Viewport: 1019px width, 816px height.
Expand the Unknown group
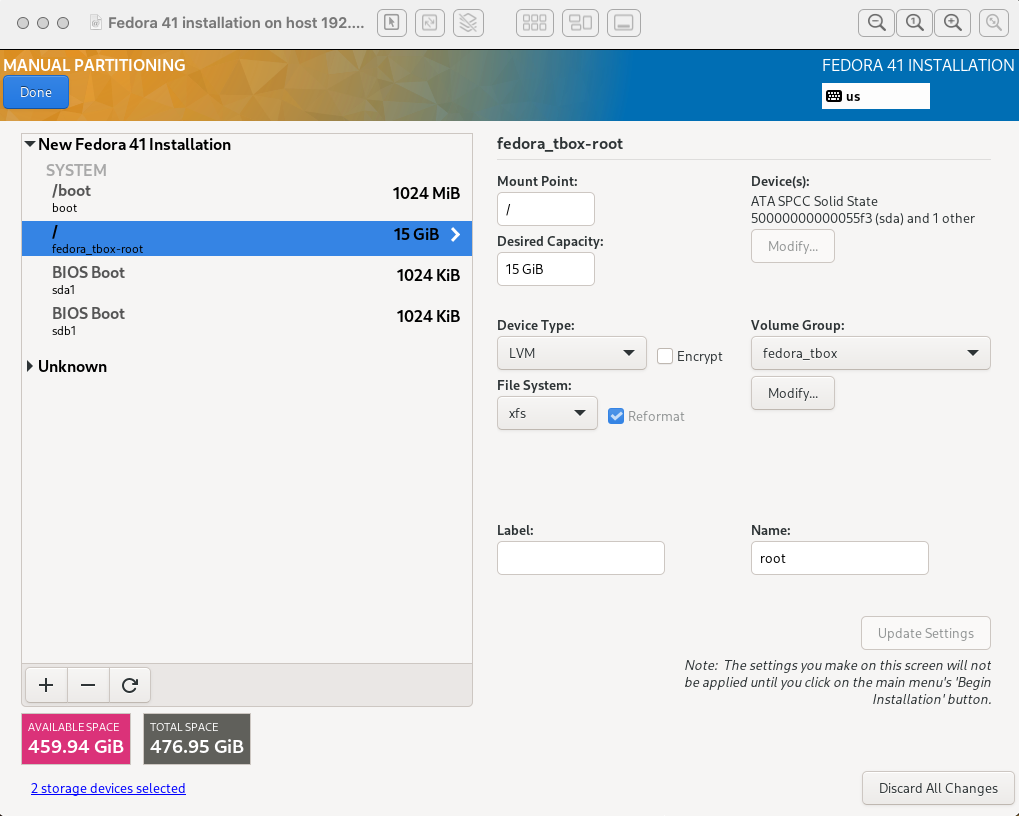pos(30,366)
